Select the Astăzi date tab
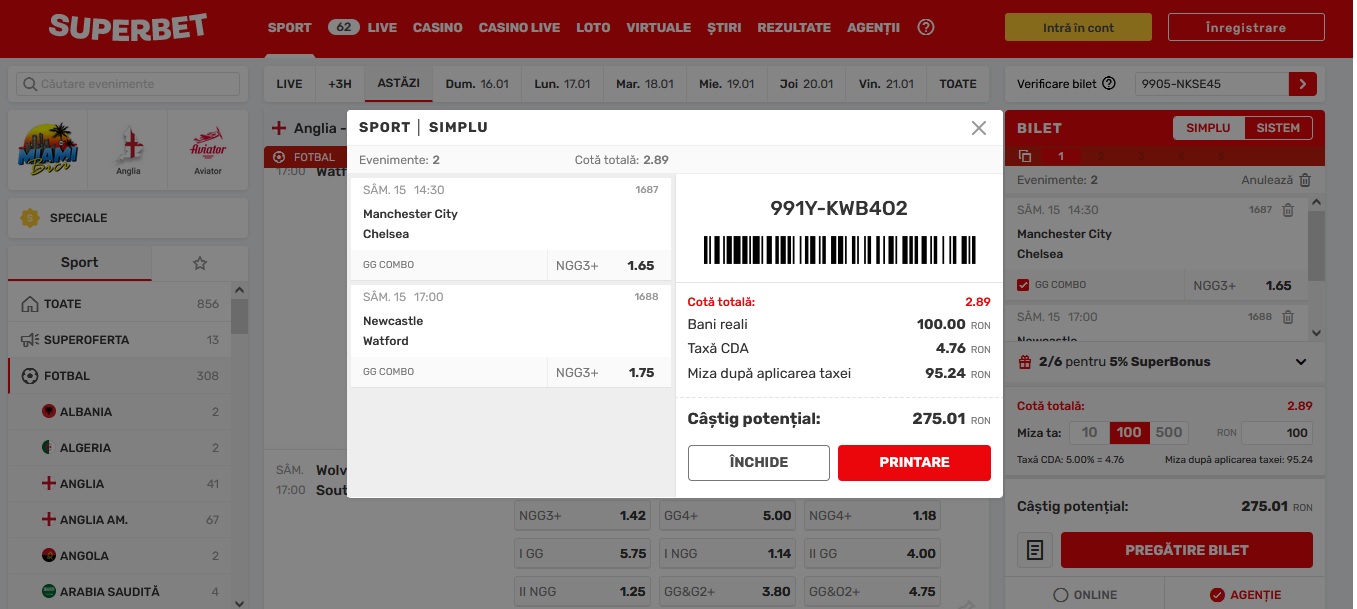Viewport: 1357px width, 609px height. (399, 84)
